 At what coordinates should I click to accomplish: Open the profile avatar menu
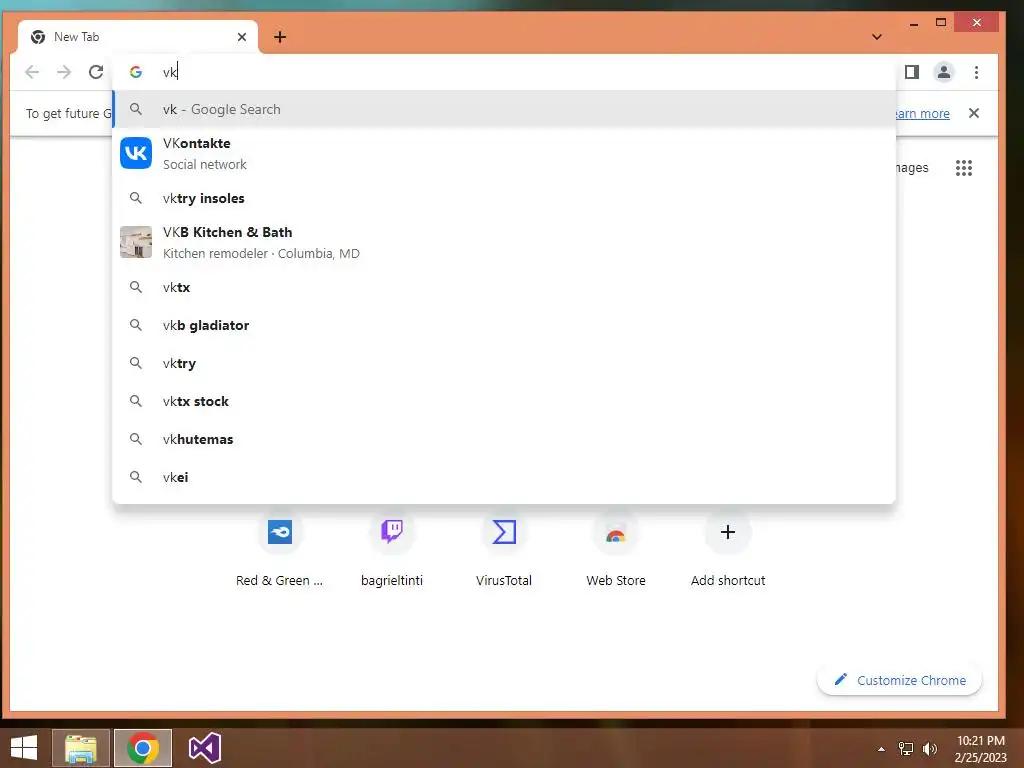(944, 72)
